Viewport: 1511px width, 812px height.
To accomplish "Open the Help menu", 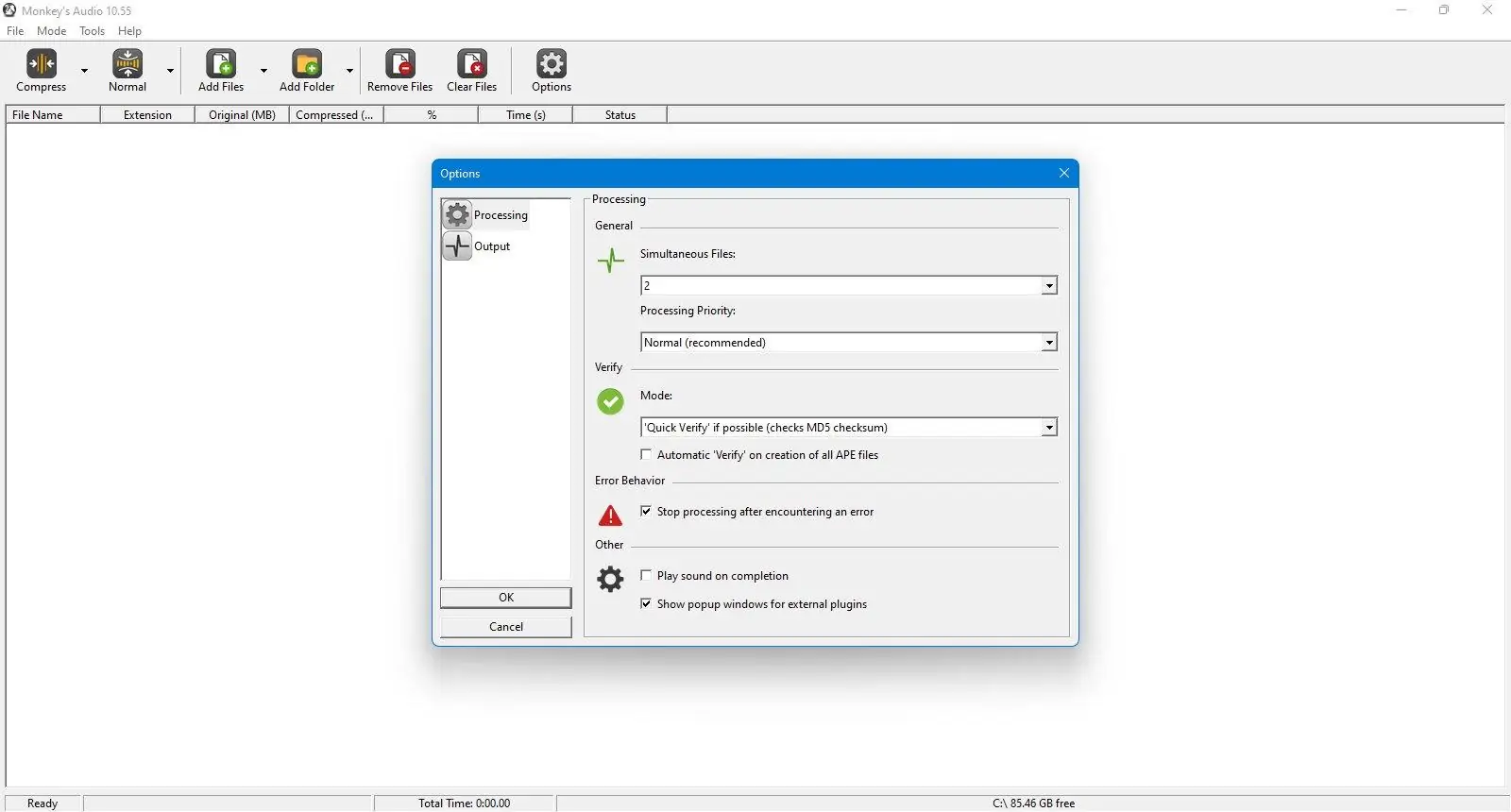I will point(130,31).
